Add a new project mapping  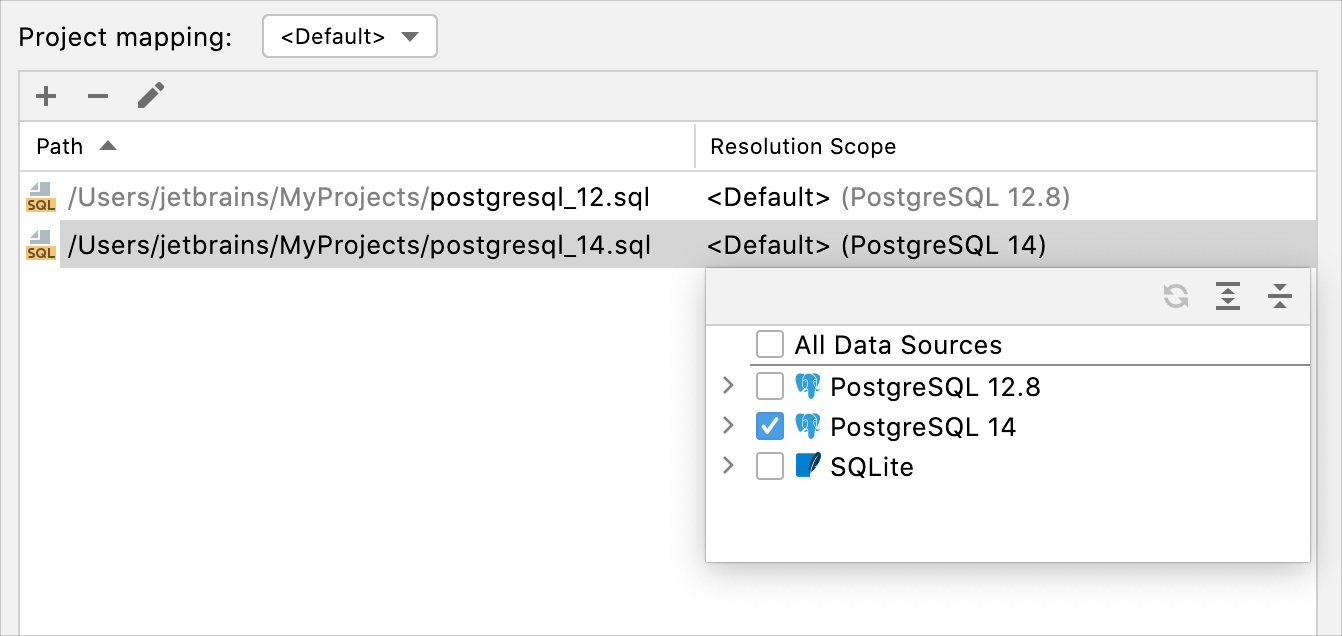pyautogui.click(x=46, y=96)
